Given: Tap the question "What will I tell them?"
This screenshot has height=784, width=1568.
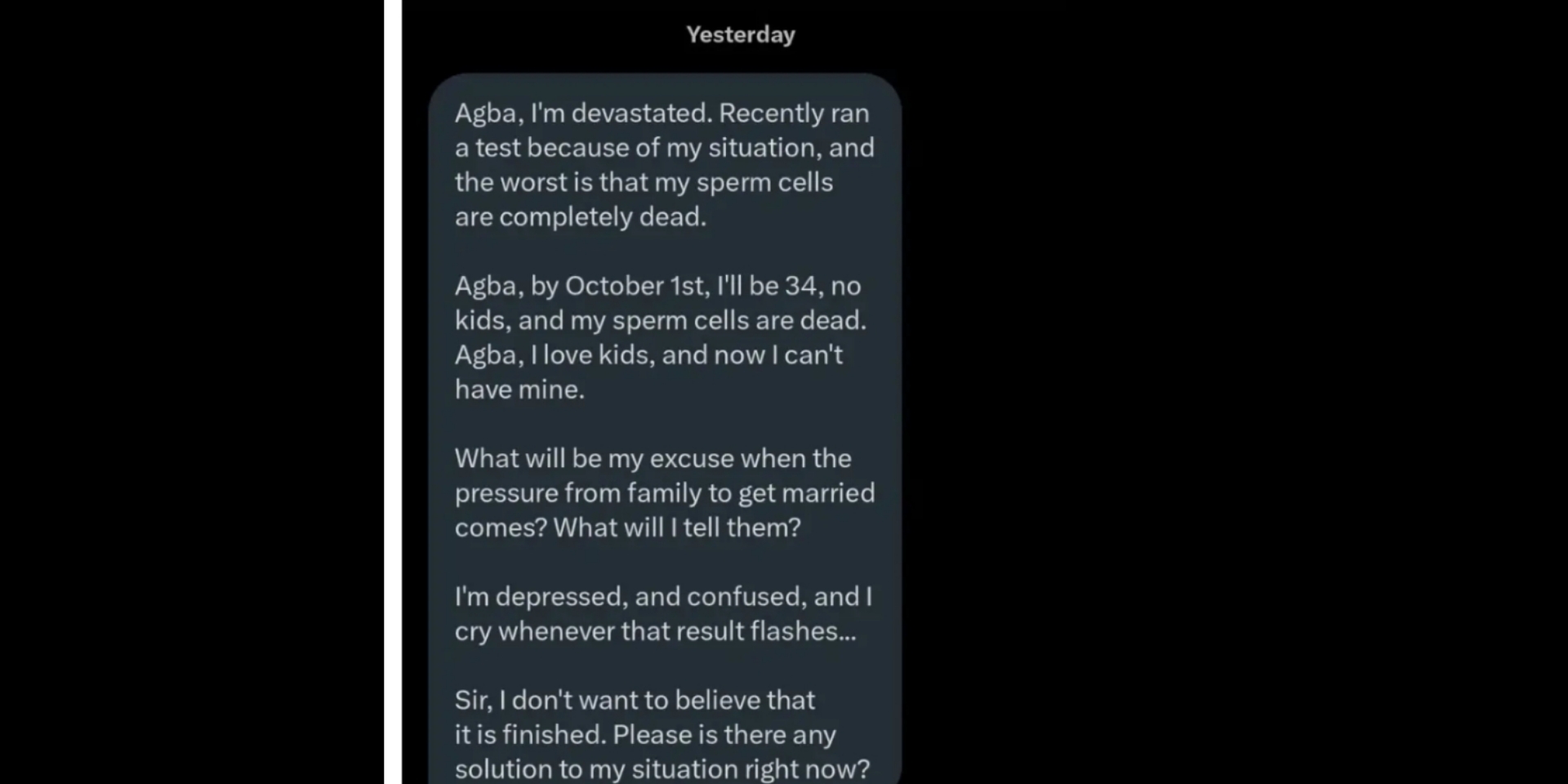Looking at the screenshot, I should 677,528.
